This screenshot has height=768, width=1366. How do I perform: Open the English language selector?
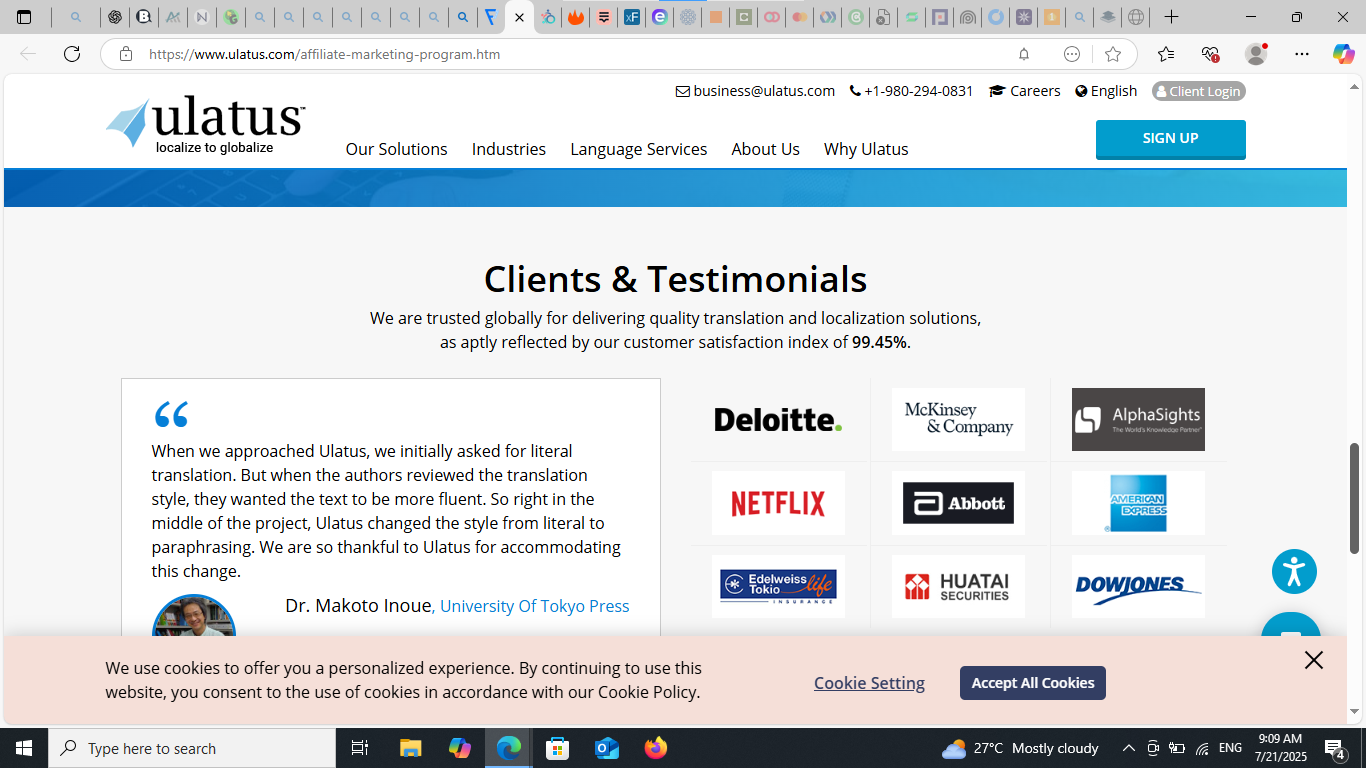1106,91
